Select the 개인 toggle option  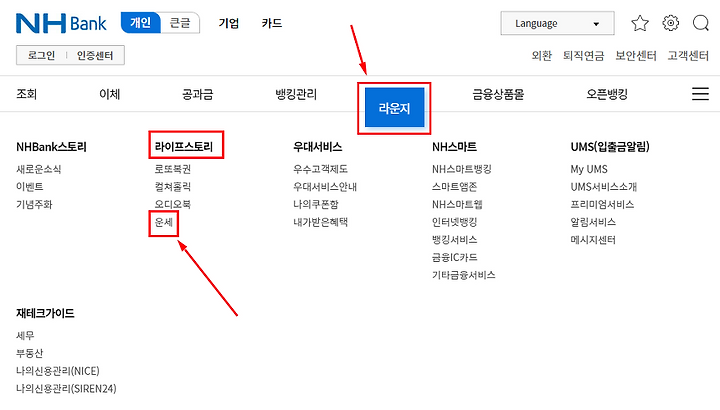point(141,22)
